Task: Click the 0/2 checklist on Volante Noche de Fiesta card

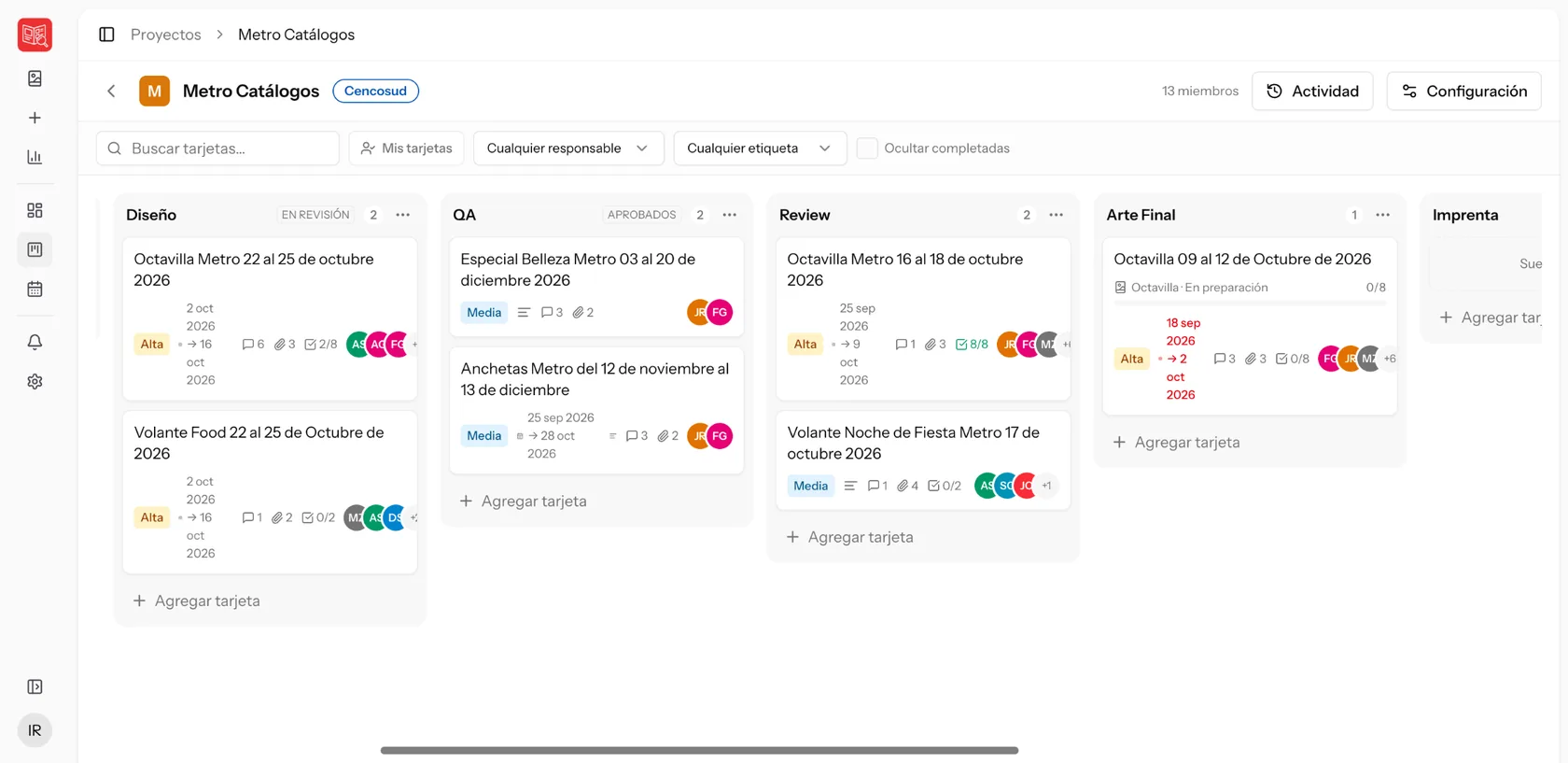Action: [x=945, y=486]
